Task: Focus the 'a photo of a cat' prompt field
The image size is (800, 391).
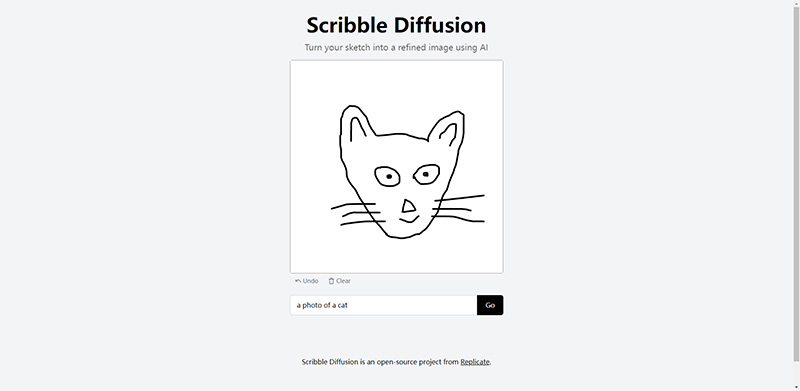Action: (x=384, y=305)
